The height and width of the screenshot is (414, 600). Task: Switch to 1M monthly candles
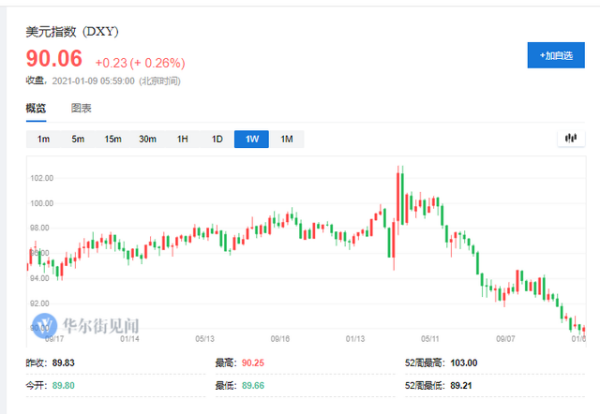click(x=287, y=139)
